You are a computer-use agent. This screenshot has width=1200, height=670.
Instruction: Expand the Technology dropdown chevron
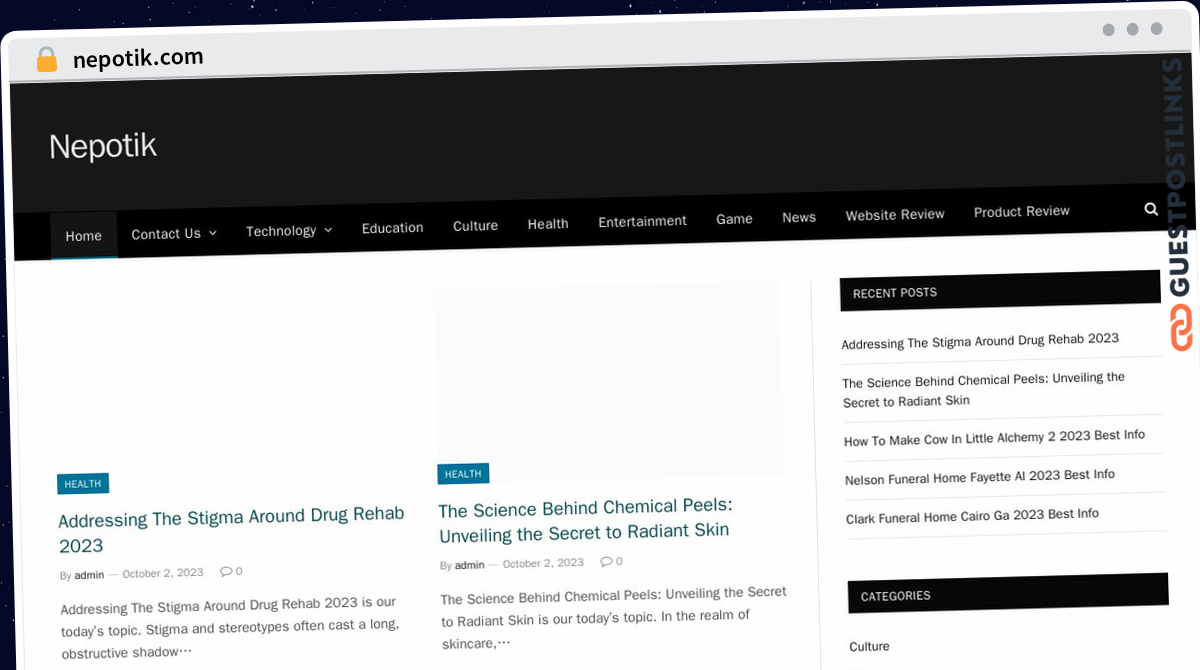point(328,230)
